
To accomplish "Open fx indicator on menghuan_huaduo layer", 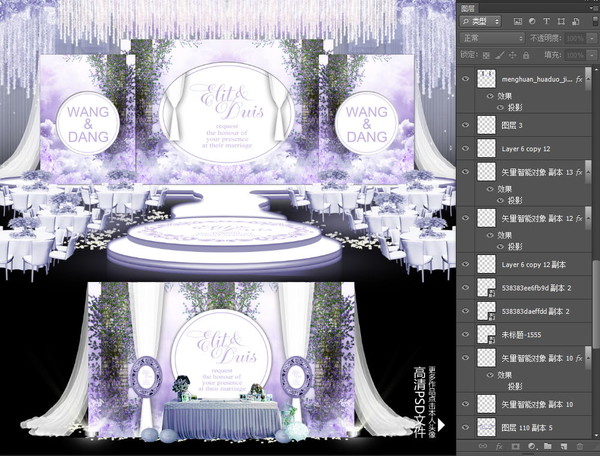I will (579, 79).
